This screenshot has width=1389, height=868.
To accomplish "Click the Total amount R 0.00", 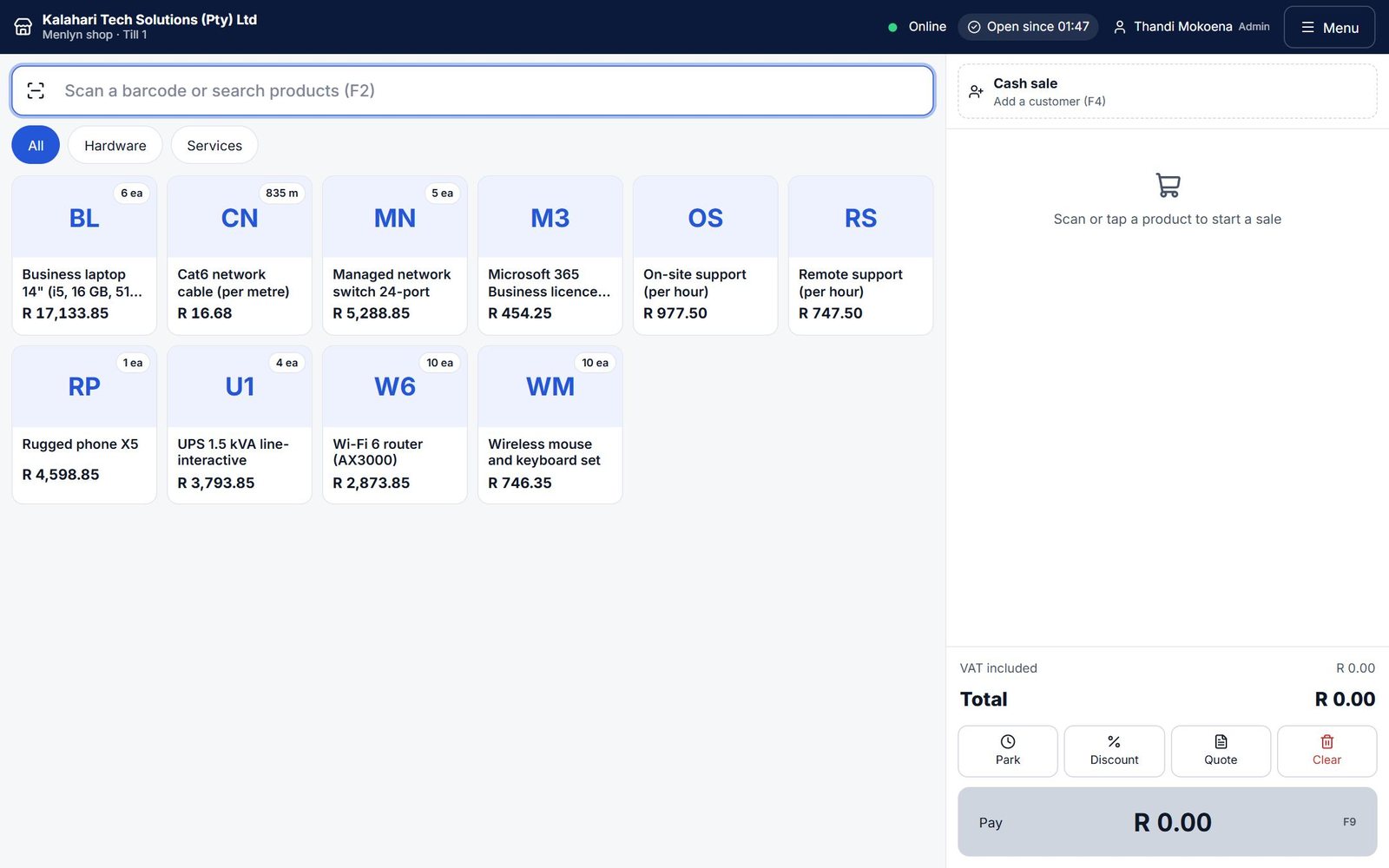I will tap(1345, 699).
